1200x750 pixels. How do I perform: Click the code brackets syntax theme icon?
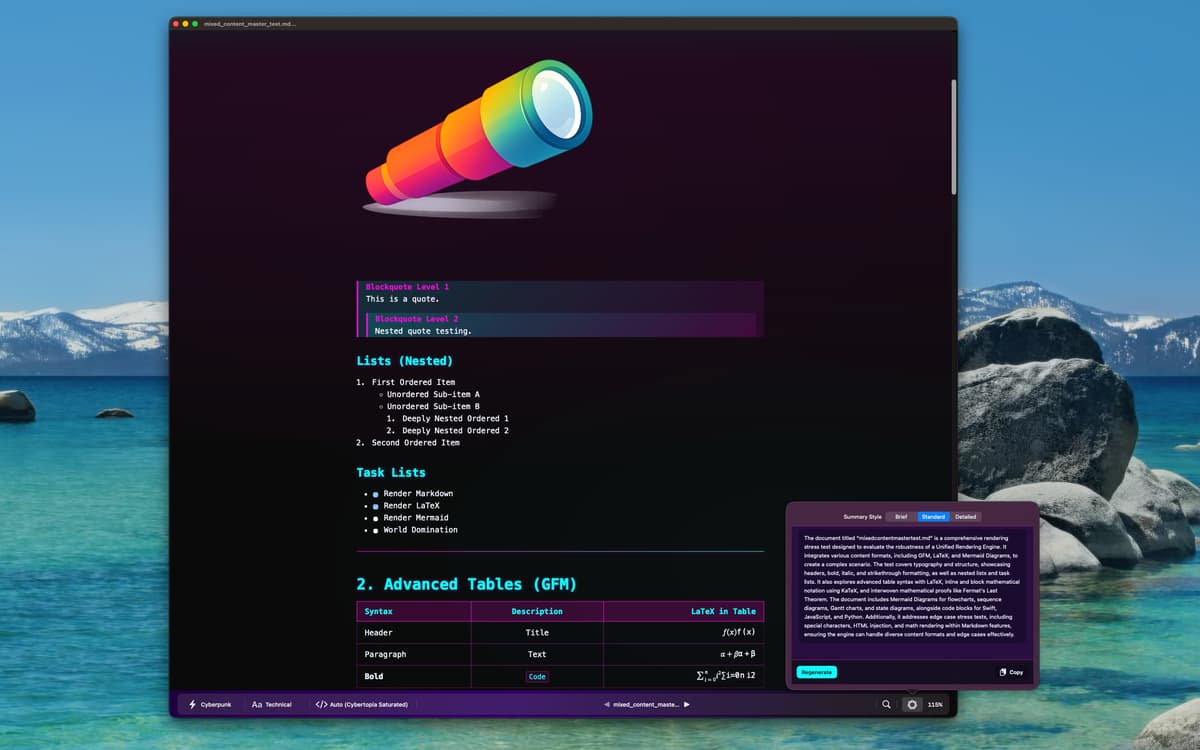(x=321, y=704)
